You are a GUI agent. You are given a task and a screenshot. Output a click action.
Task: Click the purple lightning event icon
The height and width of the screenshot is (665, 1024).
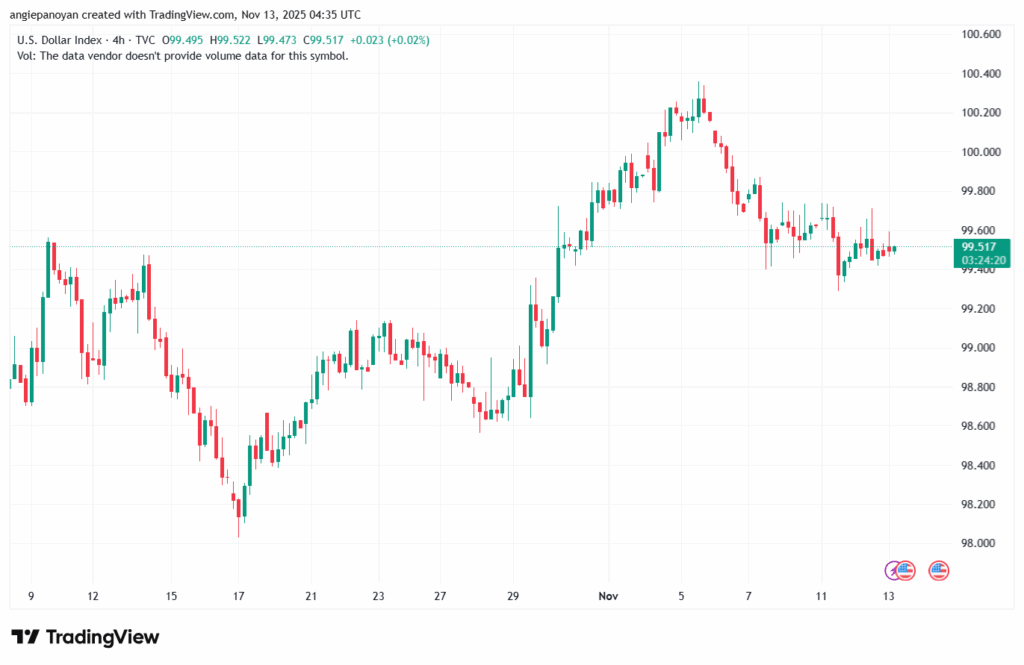tap(893, 570)
